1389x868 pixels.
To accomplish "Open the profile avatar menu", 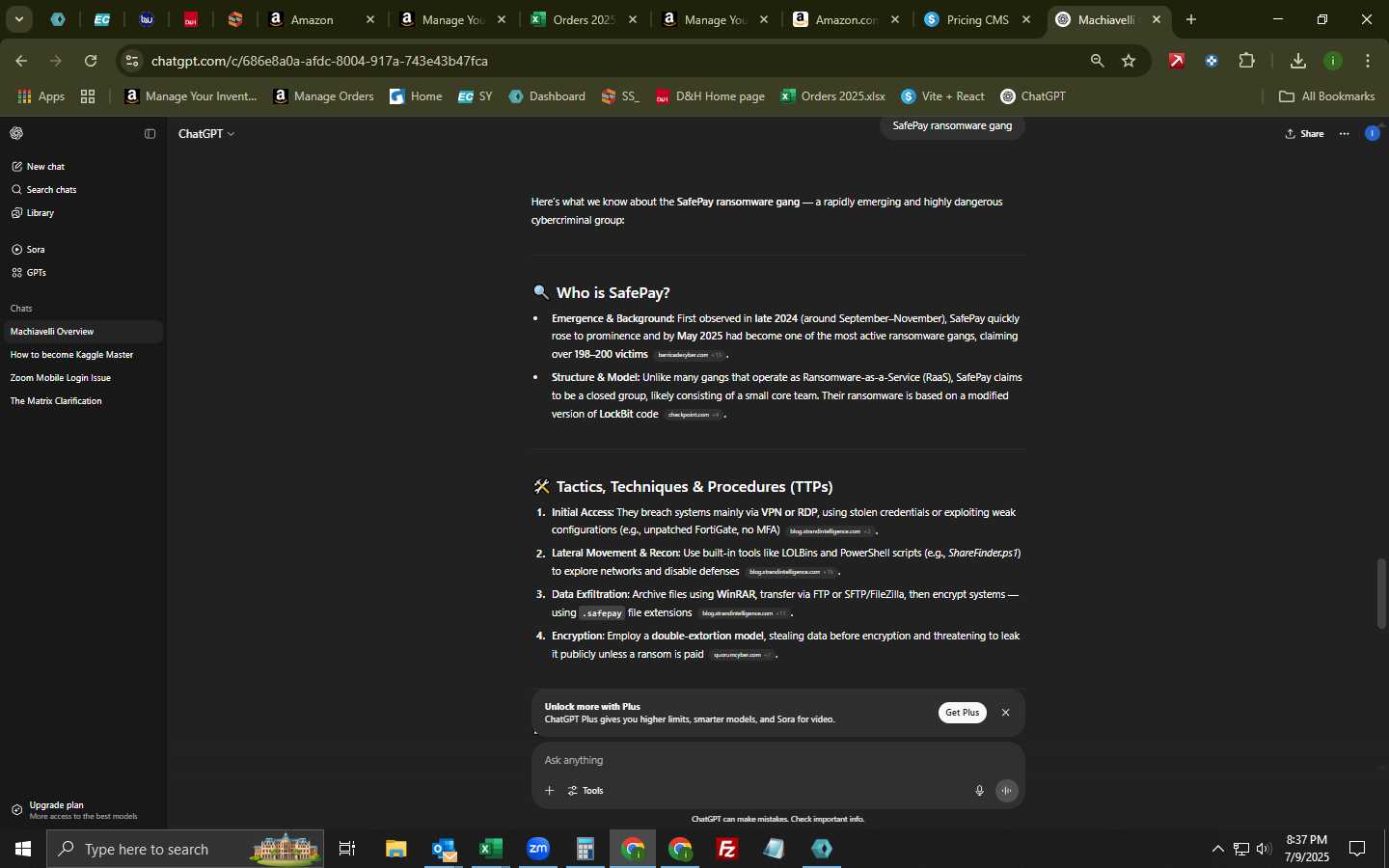I will click(x=1372, y=134).
